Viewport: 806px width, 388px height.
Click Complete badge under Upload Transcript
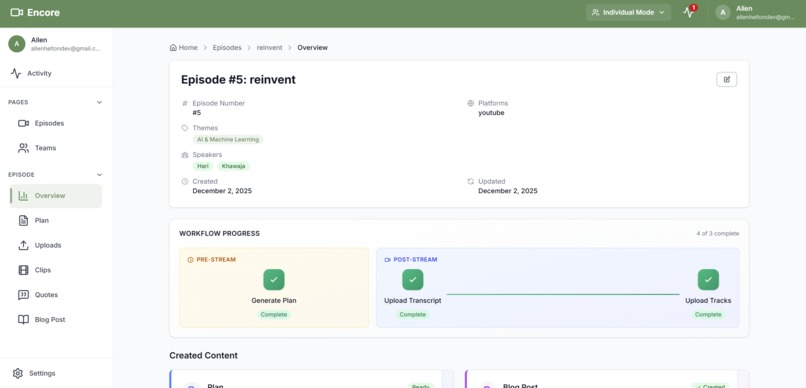[x=413, y=315]
